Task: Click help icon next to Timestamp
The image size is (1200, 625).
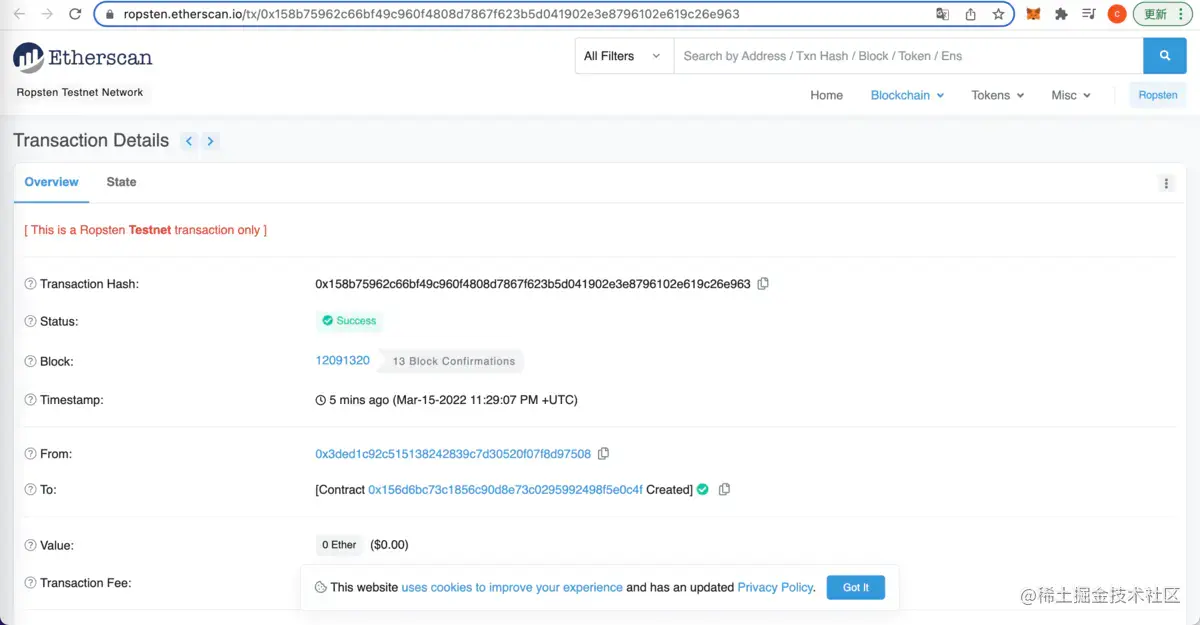Action: pos(30,400)
